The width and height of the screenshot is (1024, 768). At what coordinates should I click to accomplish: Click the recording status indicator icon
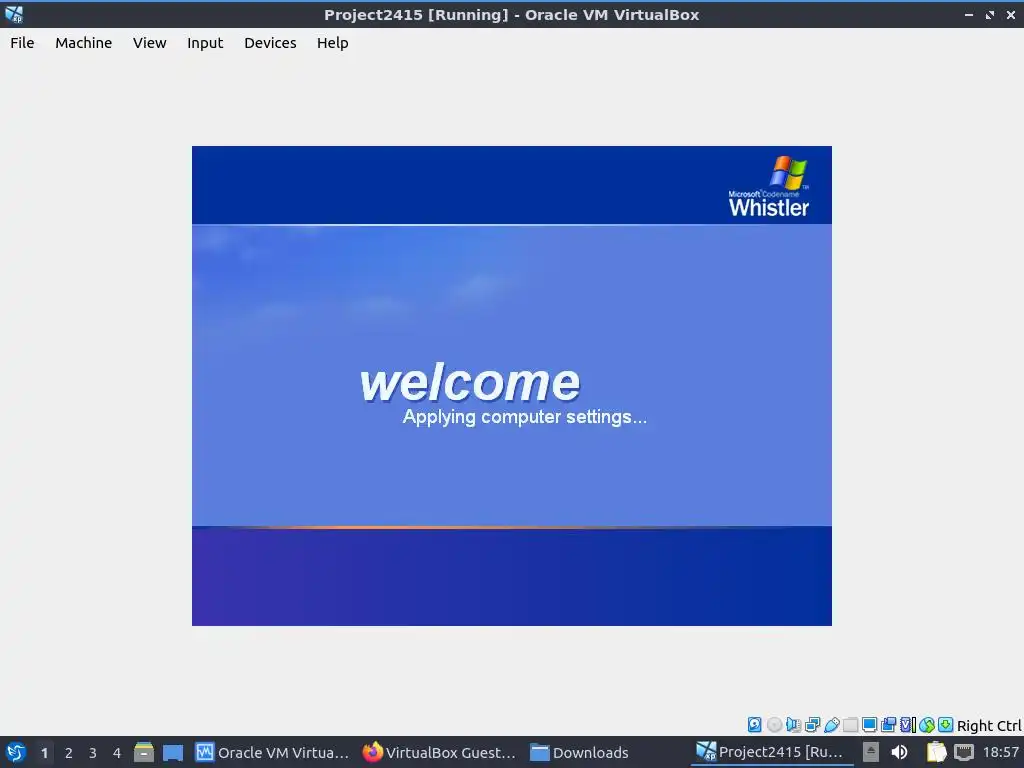pos(888,724)
